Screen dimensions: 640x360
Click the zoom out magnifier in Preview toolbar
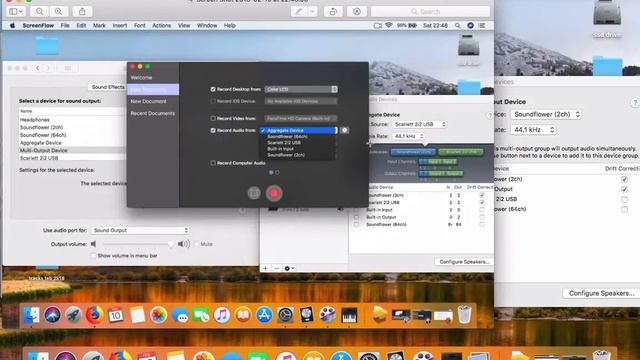click(x=40, y=11)
